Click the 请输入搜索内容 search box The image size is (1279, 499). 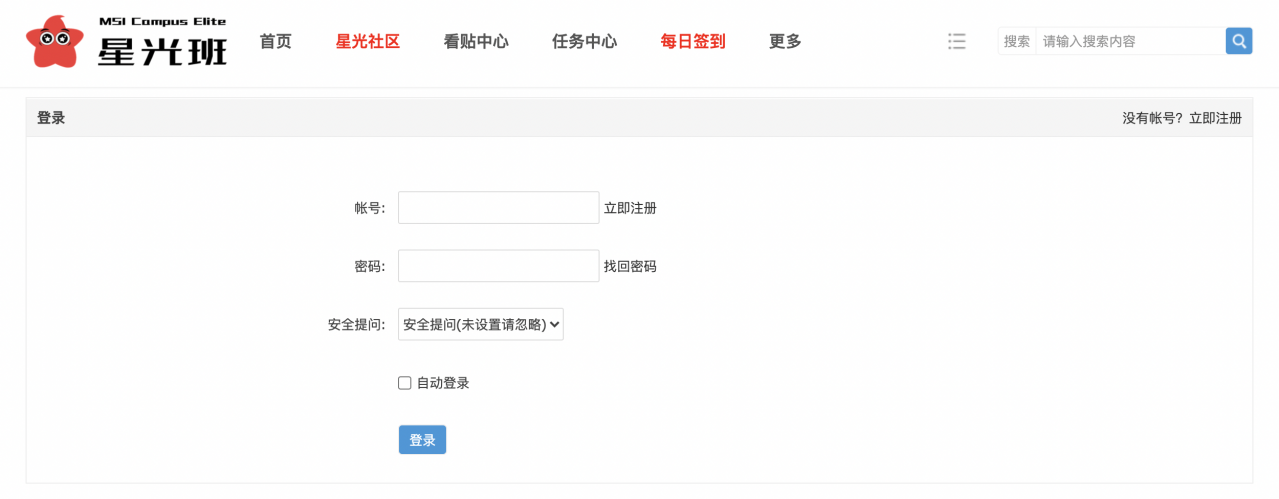tap(1130, 41)
